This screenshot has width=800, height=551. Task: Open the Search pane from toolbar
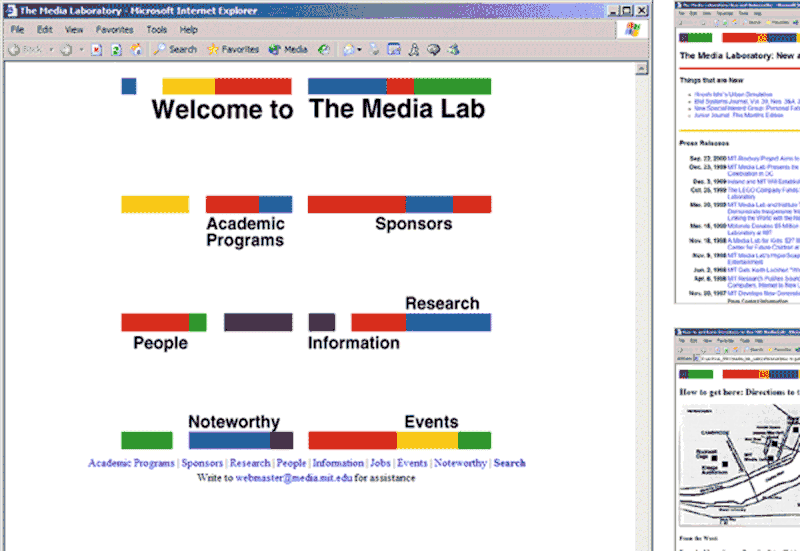coord(175,49)
